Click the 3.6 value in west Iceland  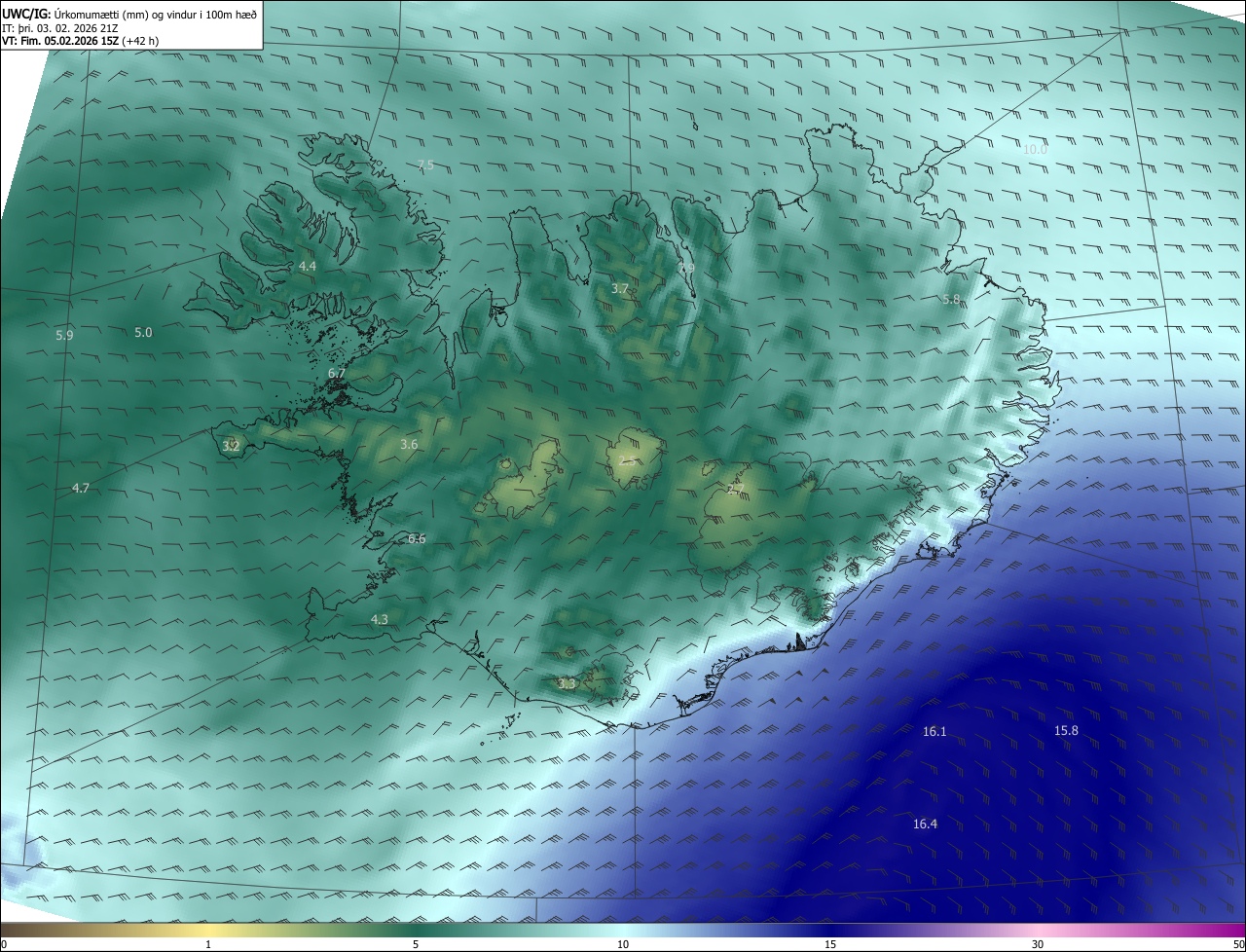(x=409, y=445)
